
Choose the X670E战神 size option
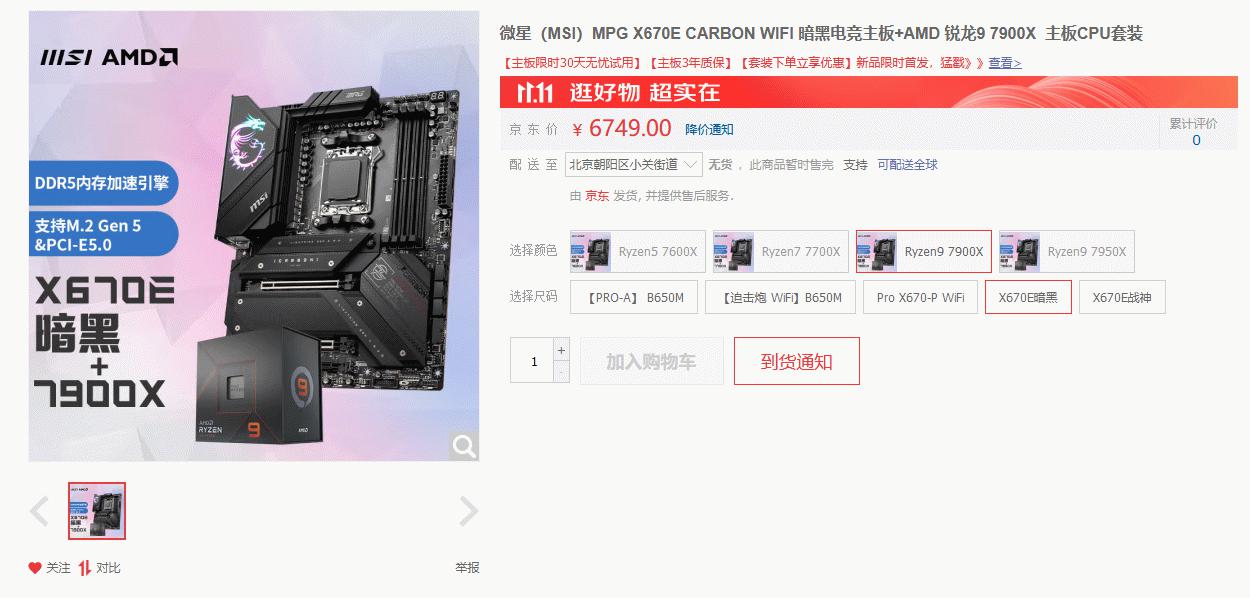click(x=1122, y=298)
